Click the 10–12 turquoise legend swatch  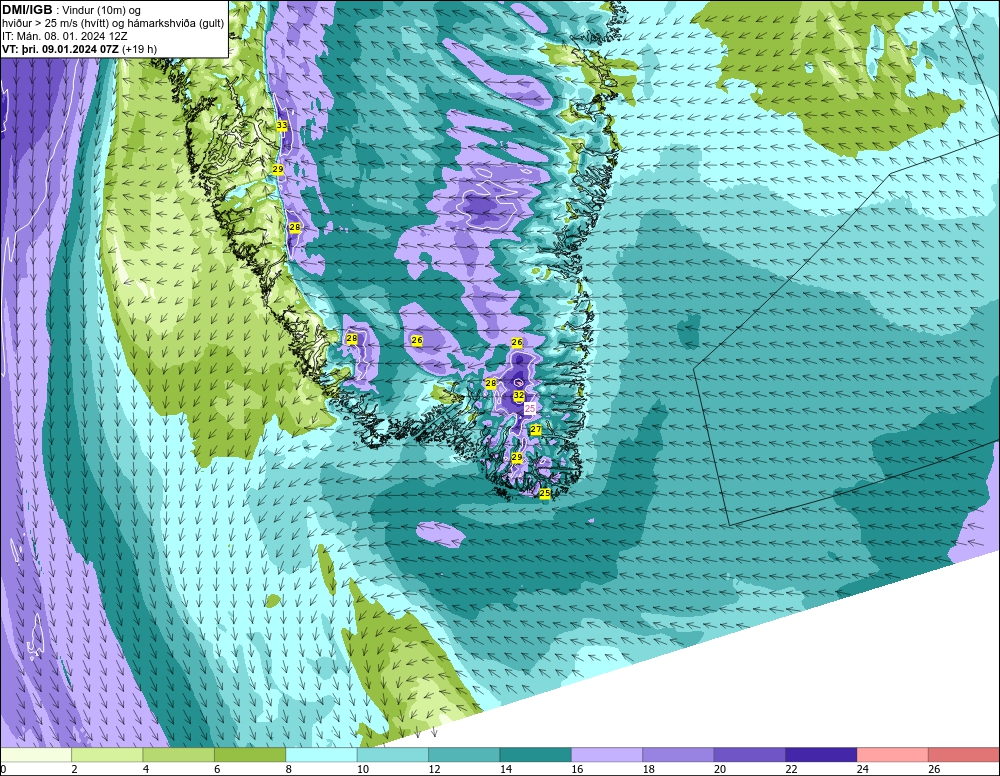click(392, 755)
